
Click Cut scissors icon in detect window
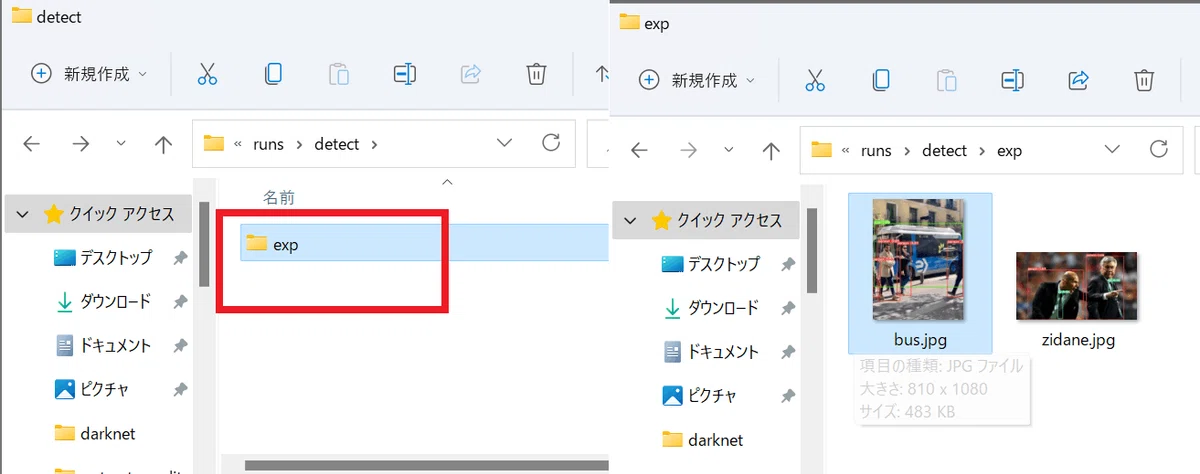pos(207,74)
